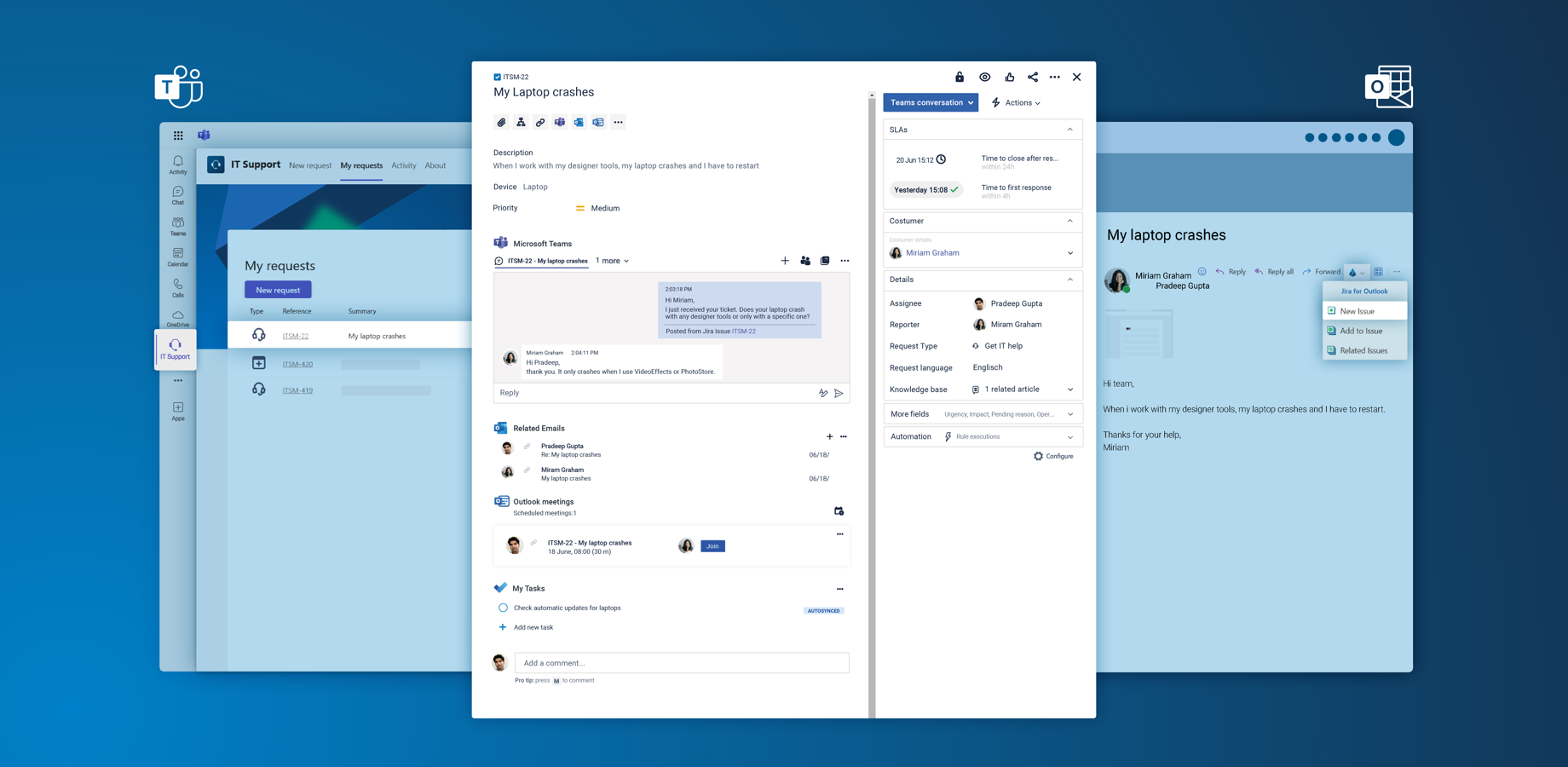Click the link issue chain icon
Image resolution: width=1568 pixels, height=767 pixels.
pyautogui.click(x=540, y=123)
